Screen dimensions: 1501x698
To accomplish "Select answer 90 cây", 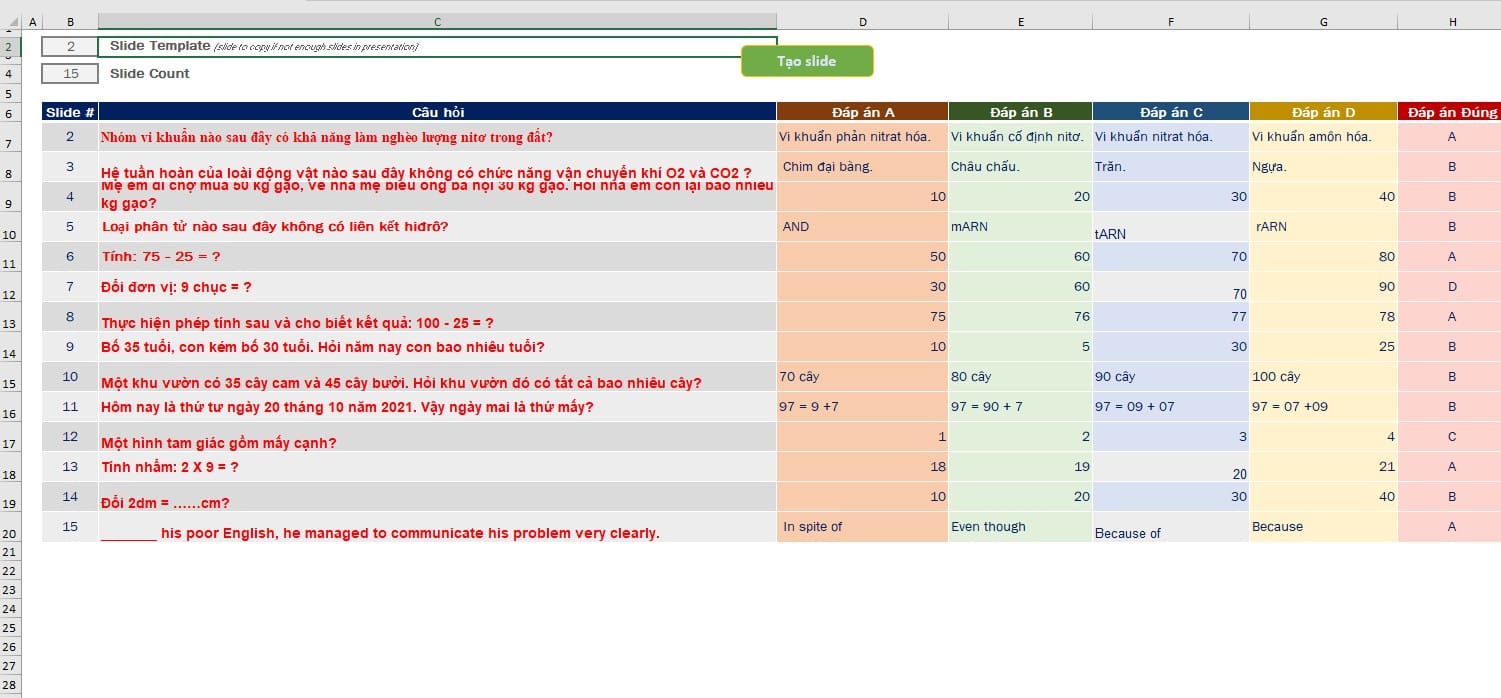I will (1170, 377).
